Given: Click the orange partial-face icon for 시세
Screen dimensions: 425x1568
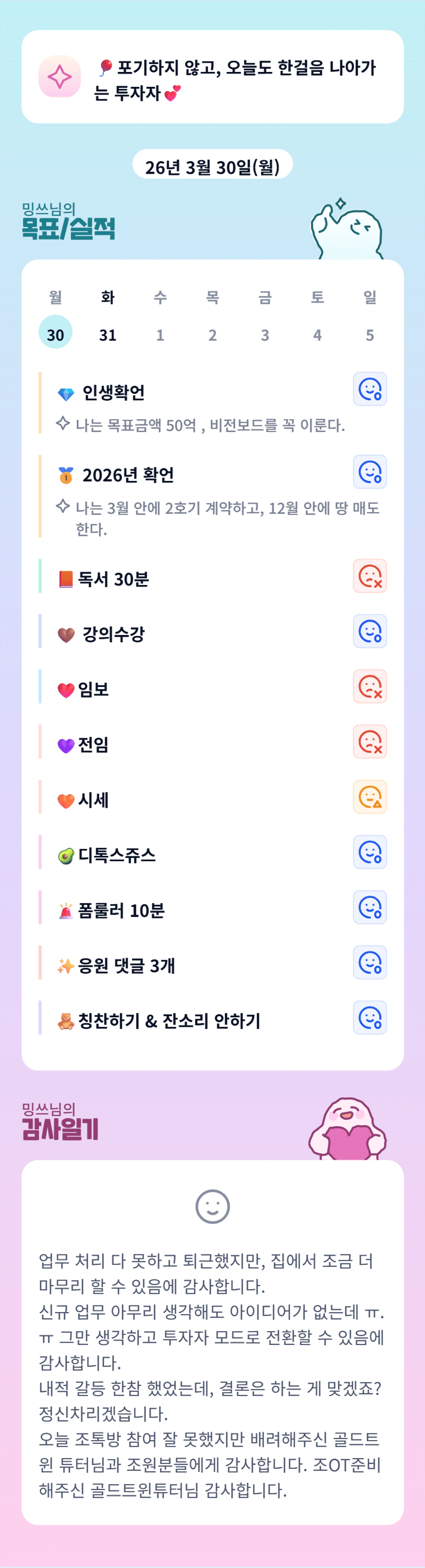Looking at the screenshot, I should pyautogui.click(x=369, y=797).
